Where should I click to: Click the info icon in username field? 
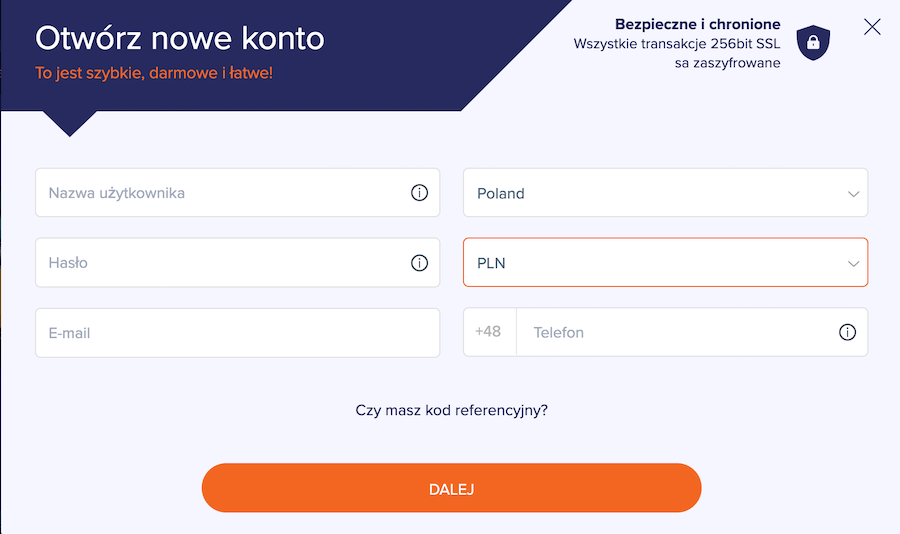[420, 193]
